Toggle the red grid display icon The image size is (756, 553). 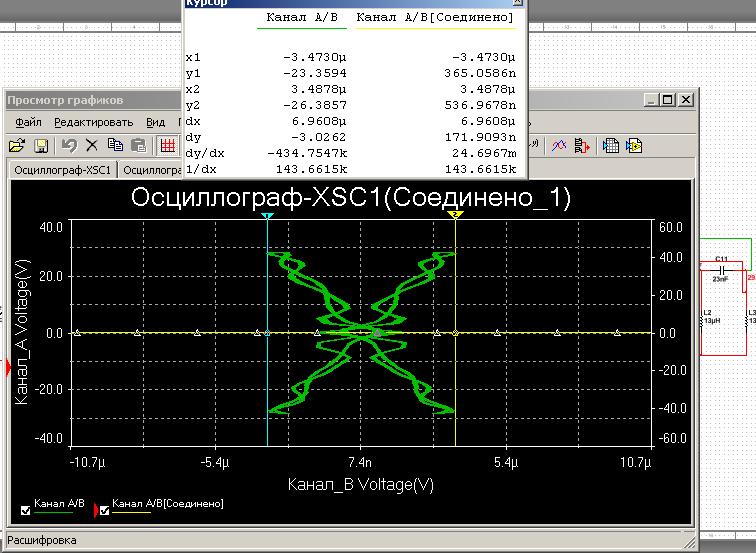point(167,145)
